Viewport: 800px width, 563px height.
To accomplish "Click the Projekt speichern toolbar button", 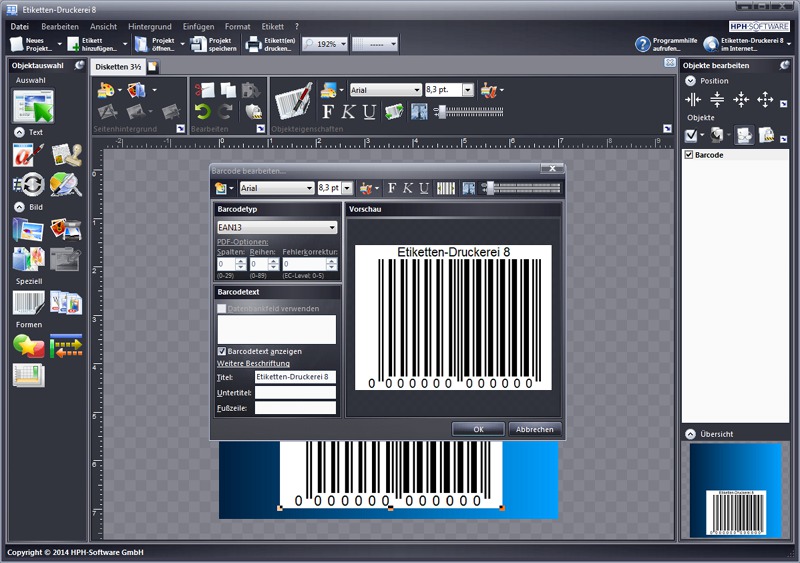I will pos(214,44).
